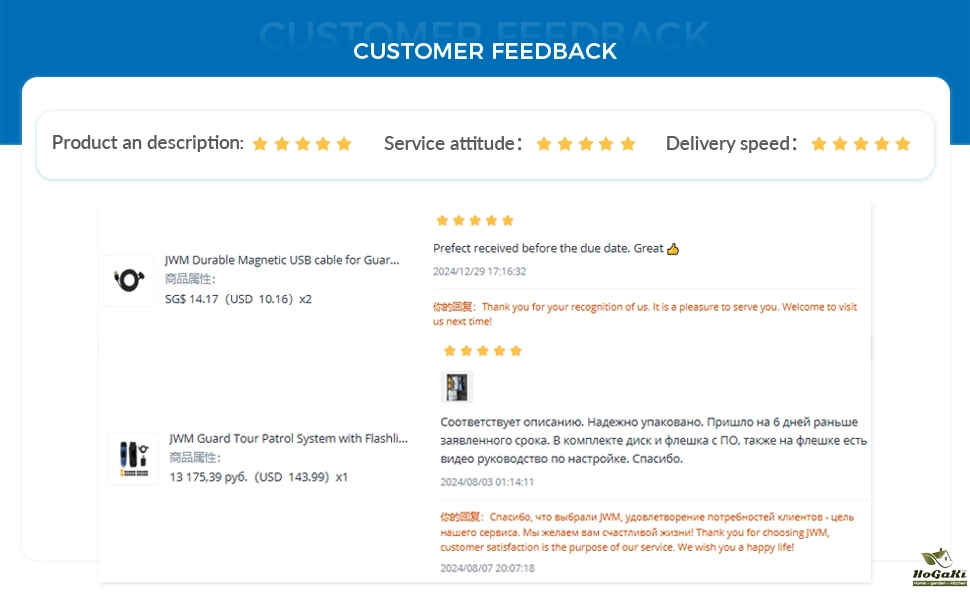Click first star of Product description rating

[x=260, y=144]
